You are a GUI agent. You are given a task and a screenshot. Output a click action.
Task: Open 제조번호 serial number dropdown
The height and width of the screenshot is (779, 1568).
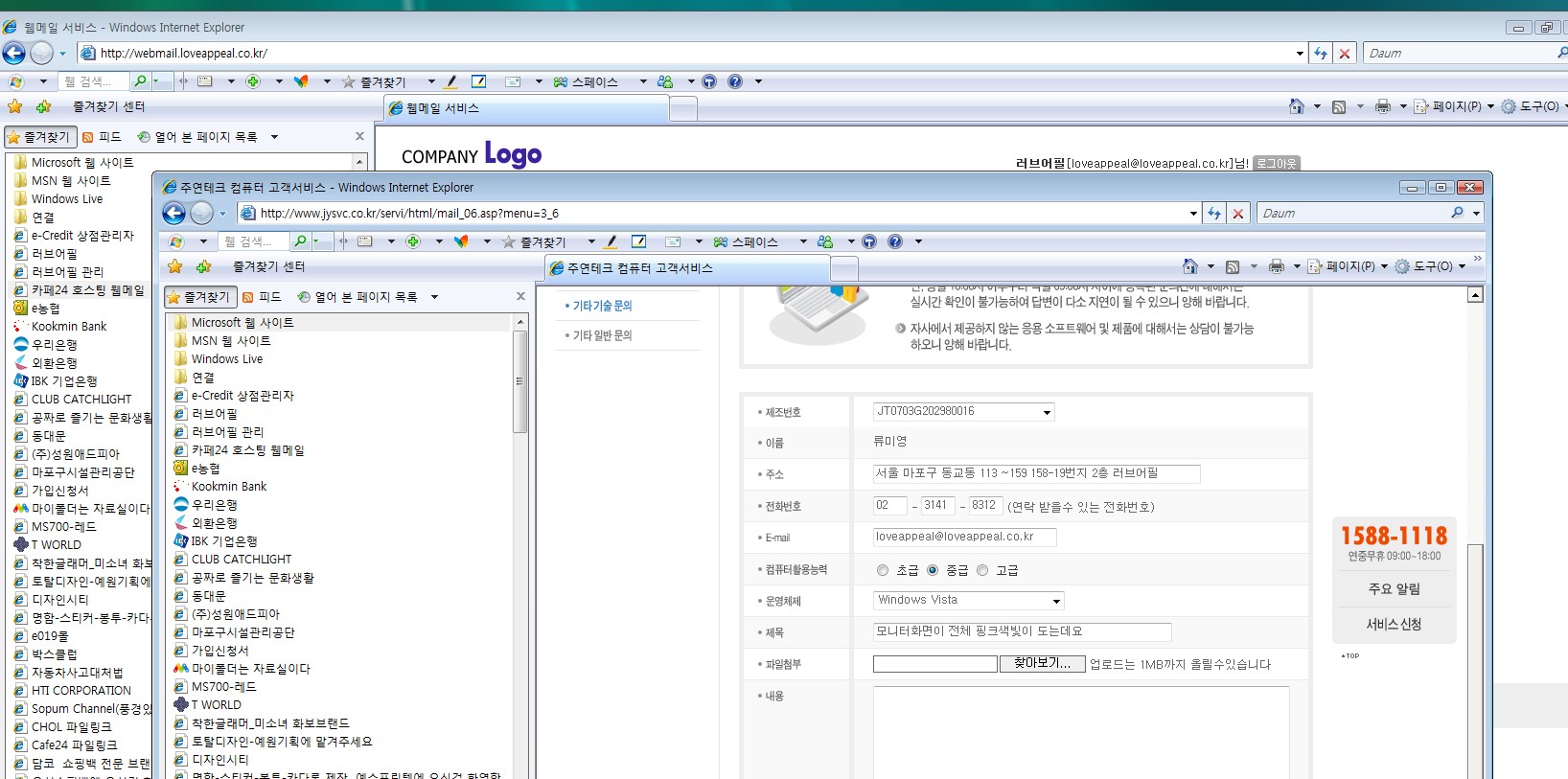1047,412
